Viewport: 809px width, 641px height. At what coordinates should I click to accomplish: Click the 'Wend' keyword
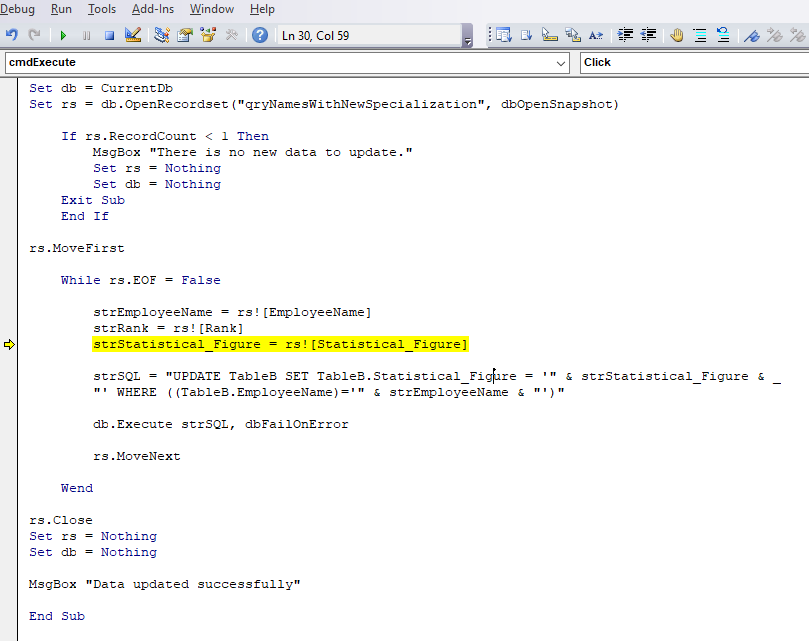77,488
